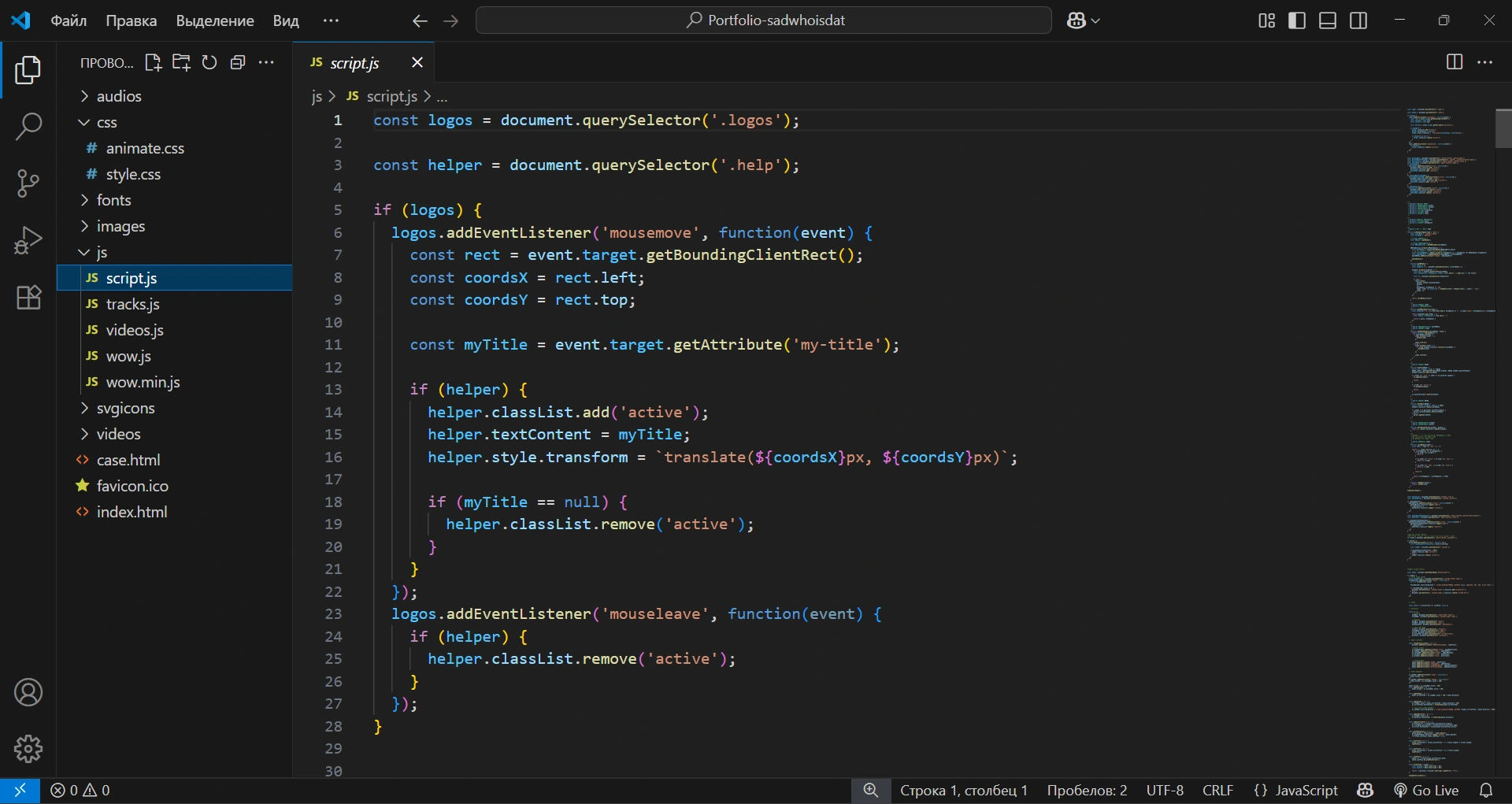Open the Правка menu
This screenshot has height=804, width=1512.
(131, 20)
